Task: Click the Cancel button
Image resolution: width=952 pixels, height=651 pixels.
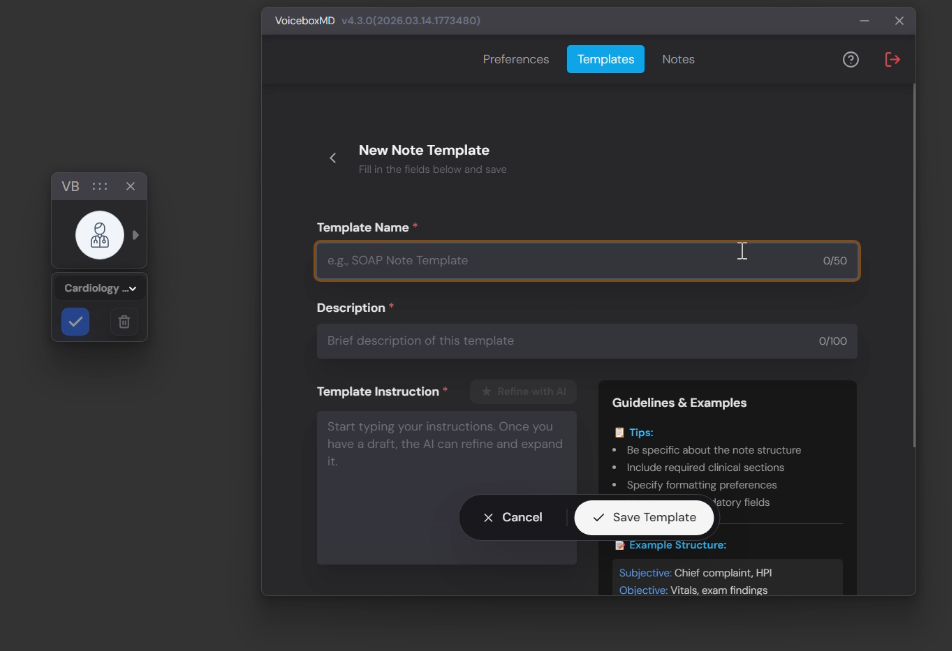Action: [x=512, y=517]
